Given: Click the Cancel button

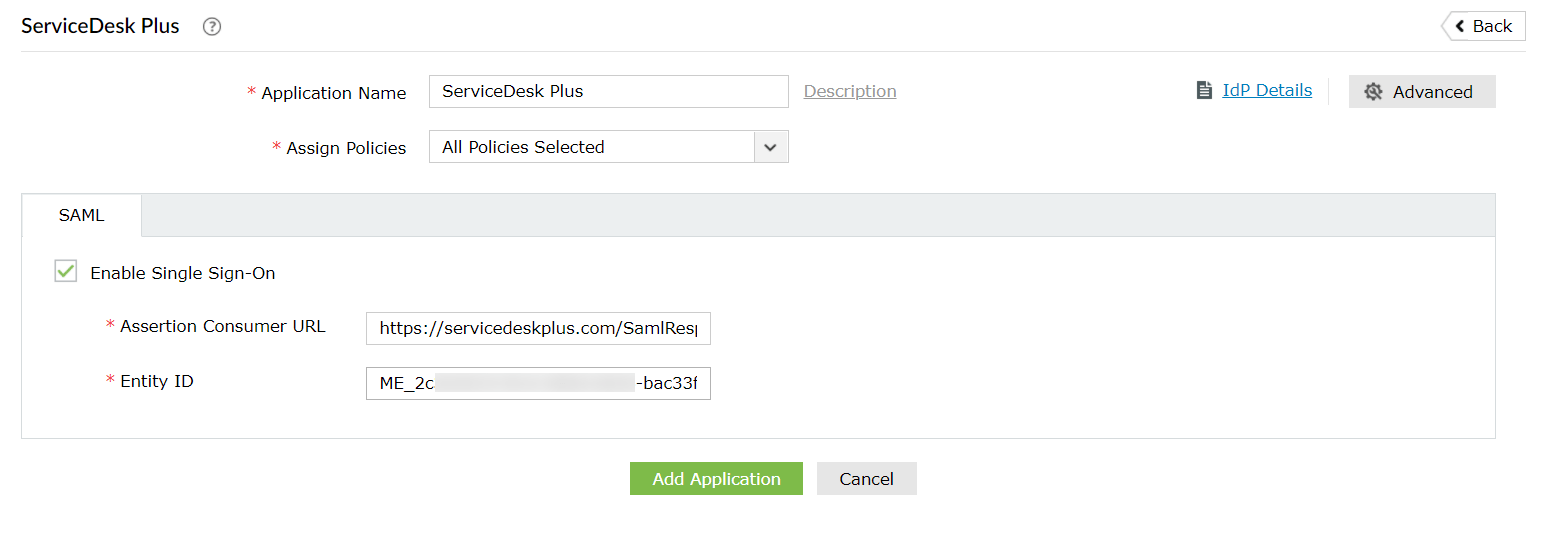Looking at the screenshot, I should (x=866, y=479).
